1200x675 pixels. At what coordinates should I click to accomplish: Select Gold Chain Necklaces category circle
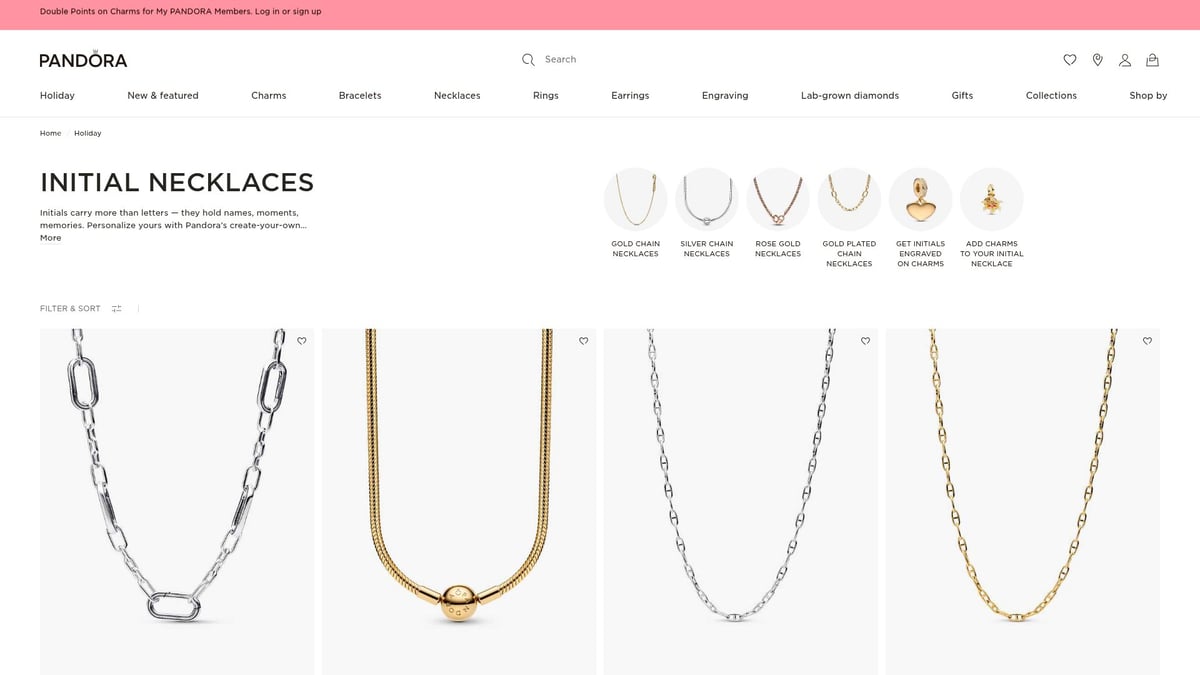coord(635,199)
